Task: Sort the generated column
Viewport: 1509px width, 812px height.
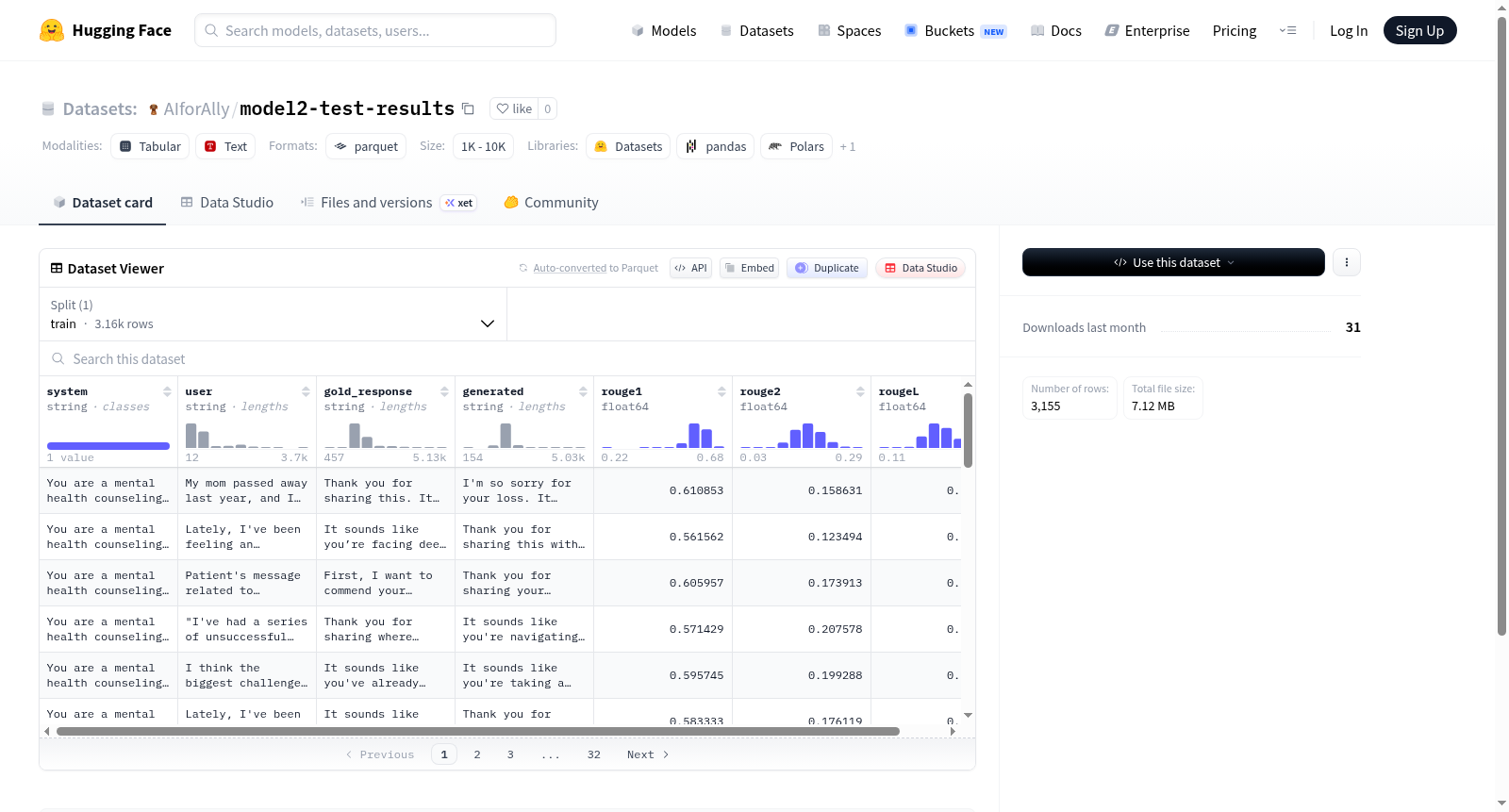Action: (583, 391)
